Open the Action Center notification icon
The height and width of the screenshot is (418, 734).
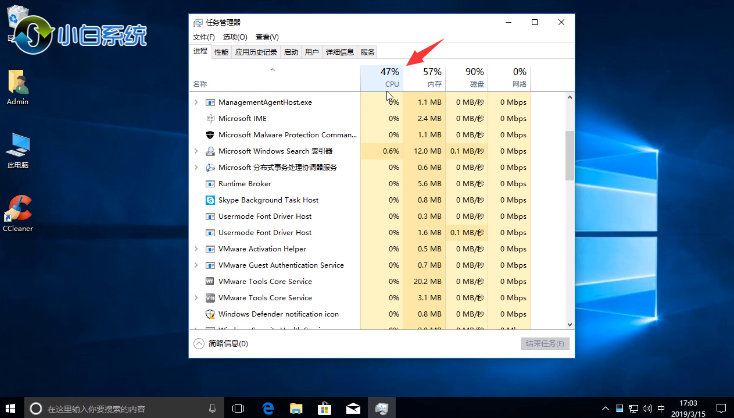[721, 408]
